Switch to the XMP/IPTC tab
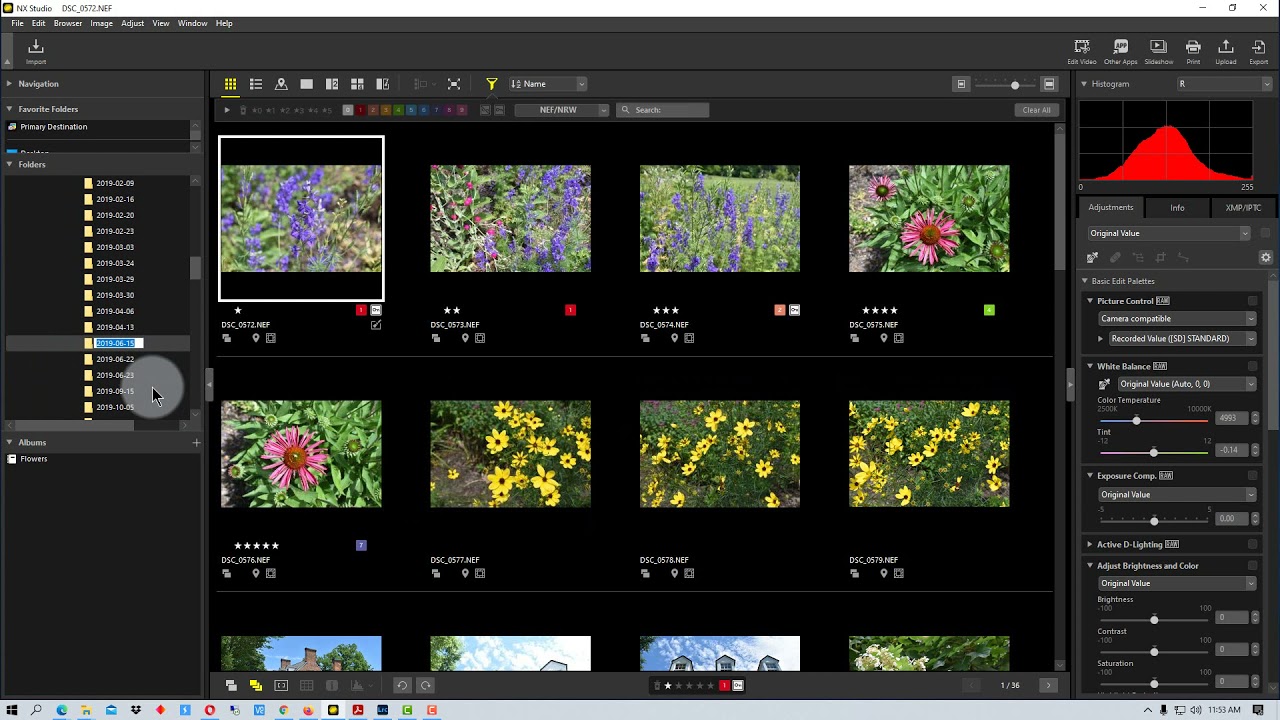Screen dimensions: 1280x720 coord(1243,208)
